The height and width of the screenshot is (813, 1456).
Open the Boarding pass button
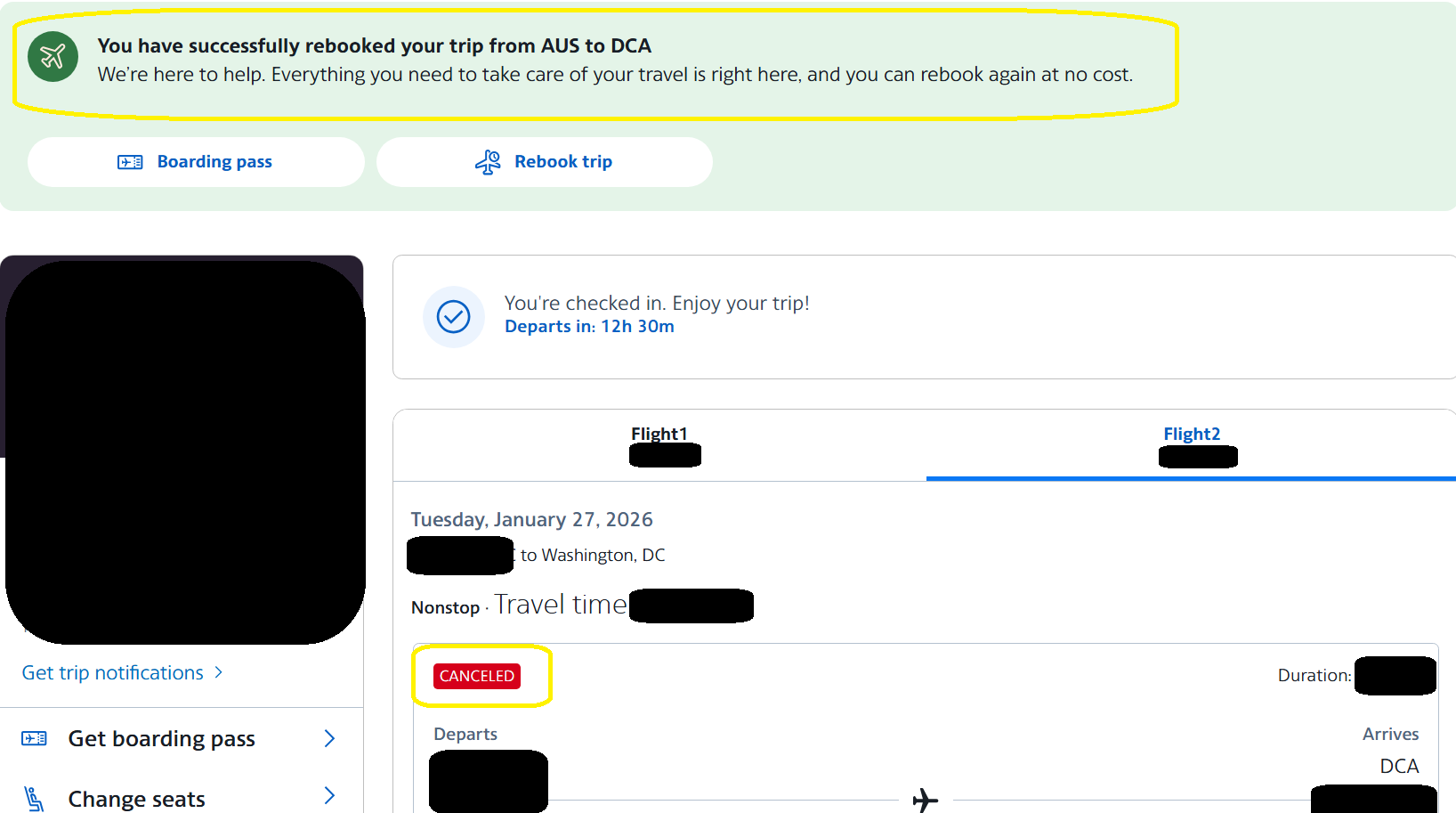(x=196, y=162)
